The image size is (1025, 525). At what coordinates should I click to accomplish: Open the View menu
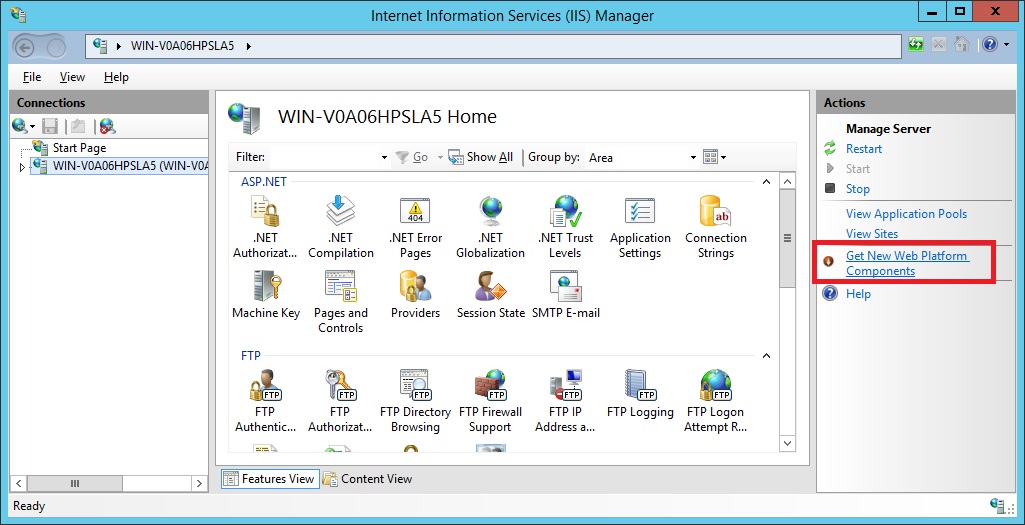coord(73,77)
